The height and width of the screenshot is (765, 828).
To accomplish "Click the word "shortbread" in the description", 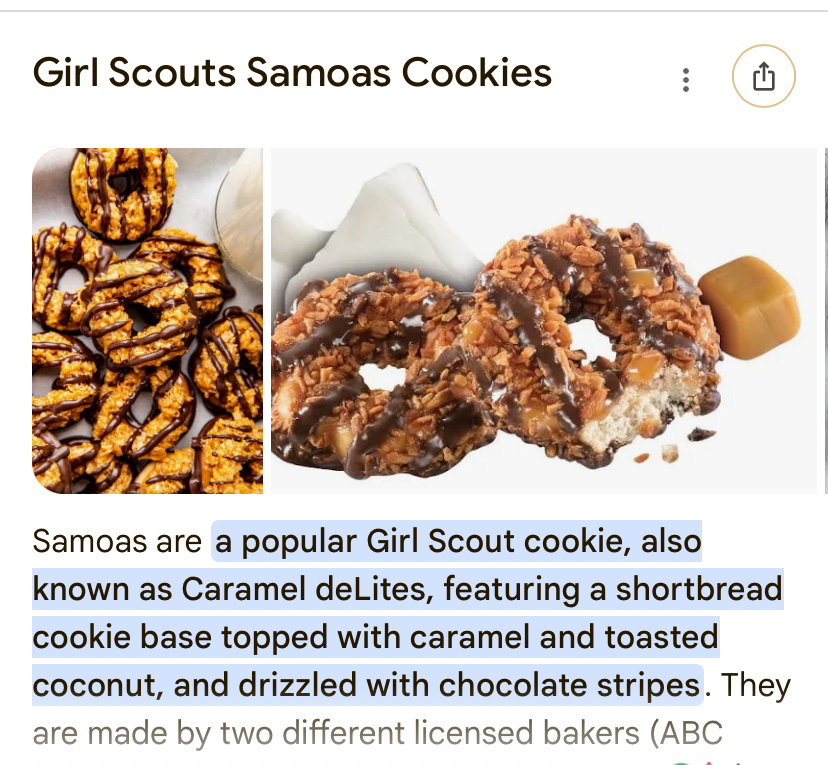I will 698,589.
